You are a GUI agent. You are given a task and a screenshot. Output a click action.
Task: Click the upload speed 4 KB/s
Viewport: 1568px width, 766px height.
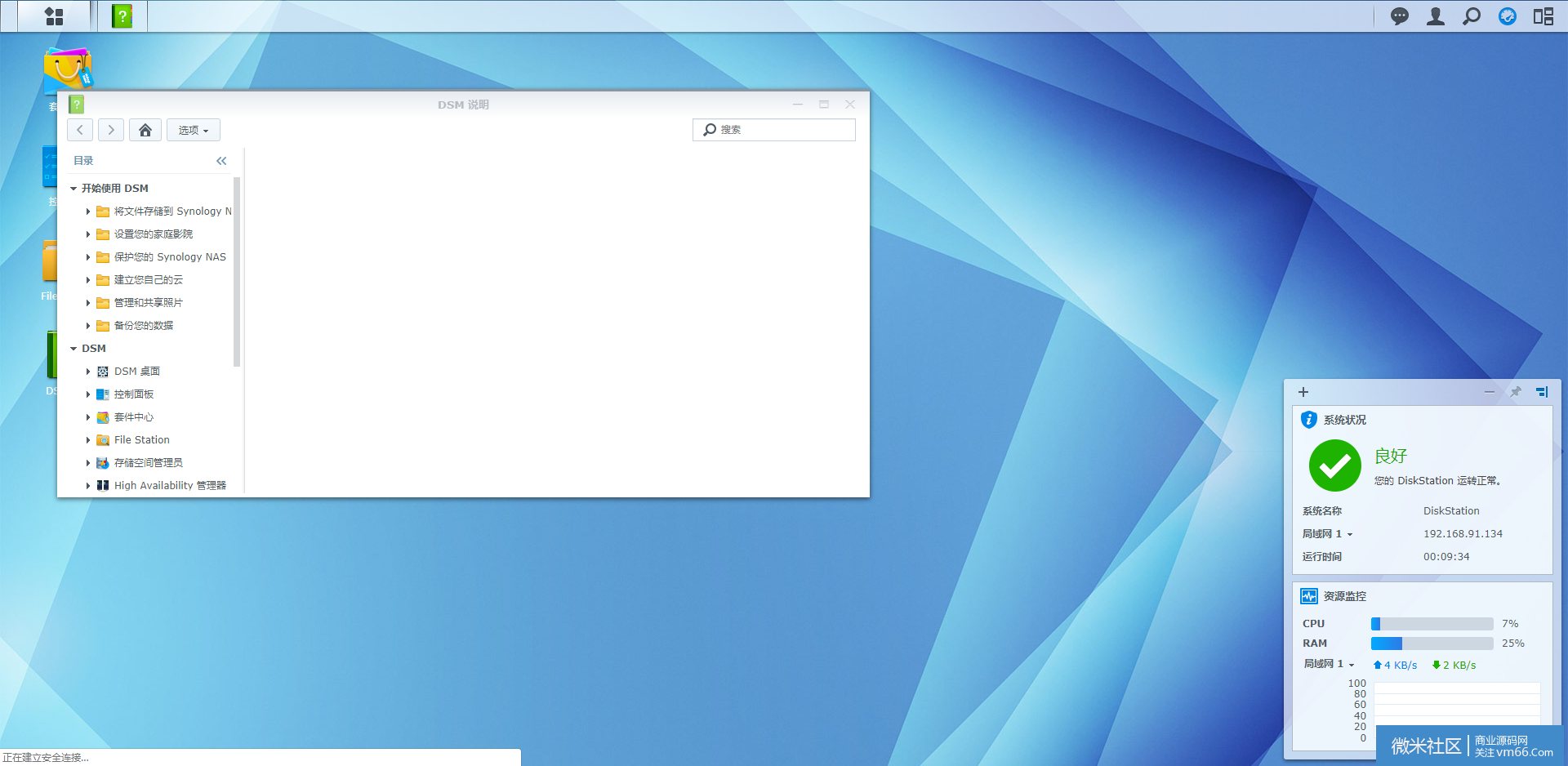tap(1396, 666)
